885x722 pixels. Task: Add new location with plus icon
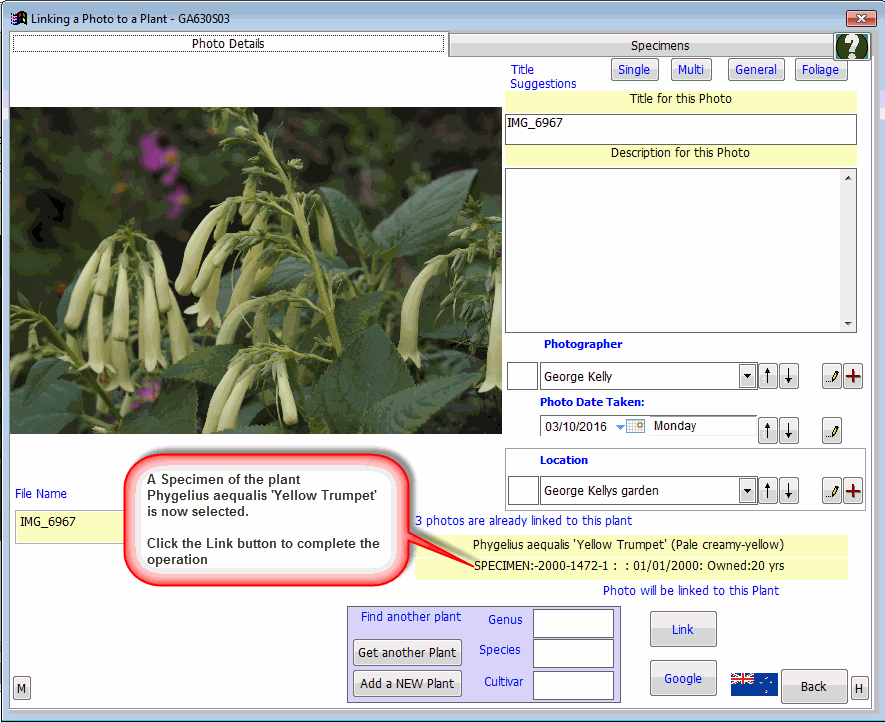[853, 491]
